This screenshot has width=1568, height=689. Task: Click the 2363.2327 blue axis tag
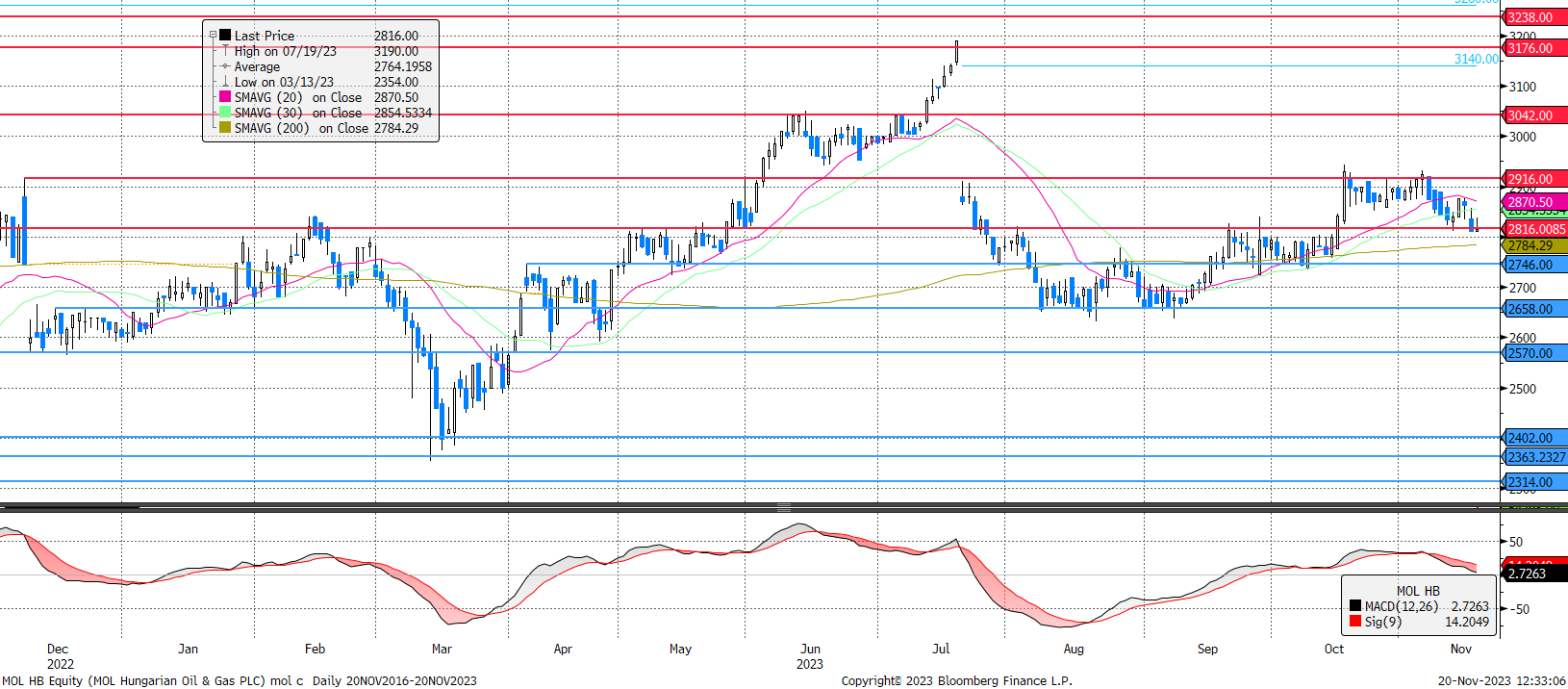point(1535,457)
